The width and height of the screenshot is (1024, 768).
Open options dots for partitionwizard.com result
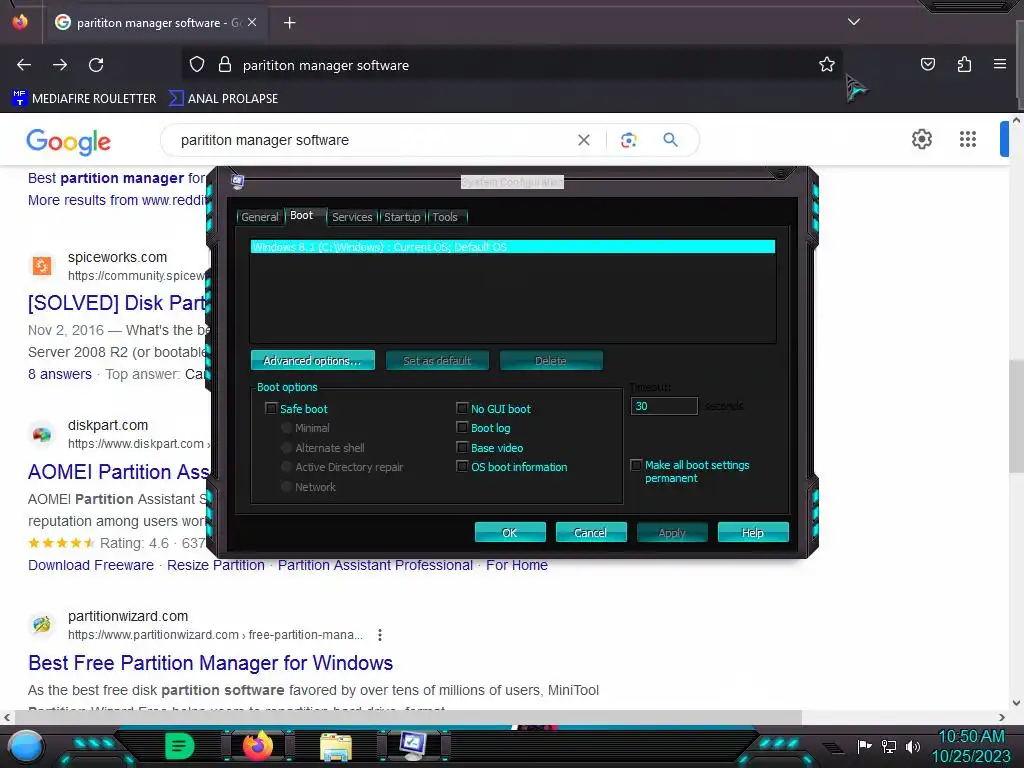(379, 635)
